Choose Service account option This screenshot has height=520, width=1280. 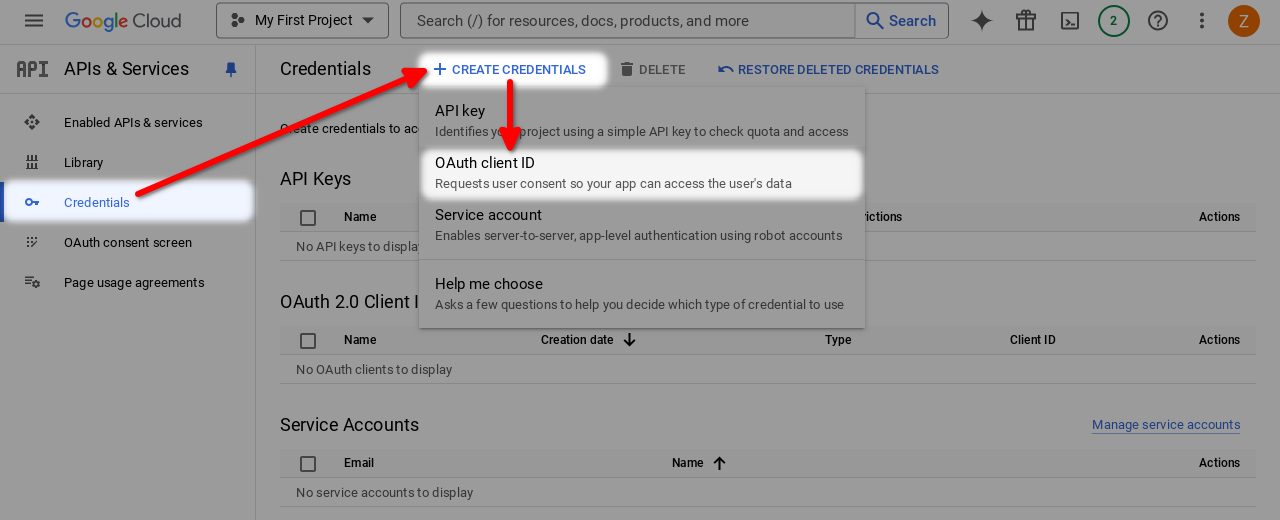point(642,224)
